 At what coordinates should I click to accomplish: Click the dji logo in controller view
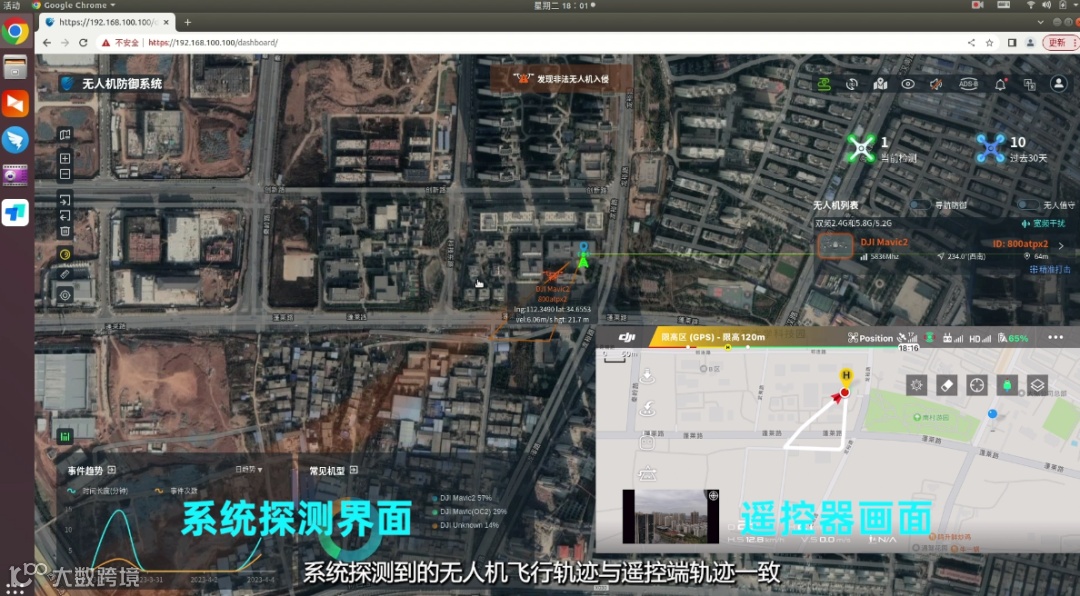coord(627,337)
